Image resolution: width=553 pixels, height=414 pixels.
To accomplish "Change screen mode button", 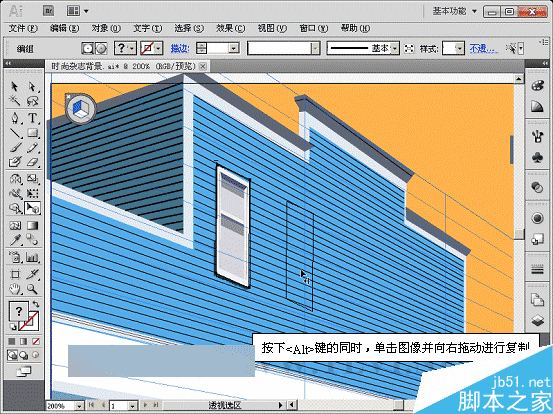I will [x=24, y=371].
